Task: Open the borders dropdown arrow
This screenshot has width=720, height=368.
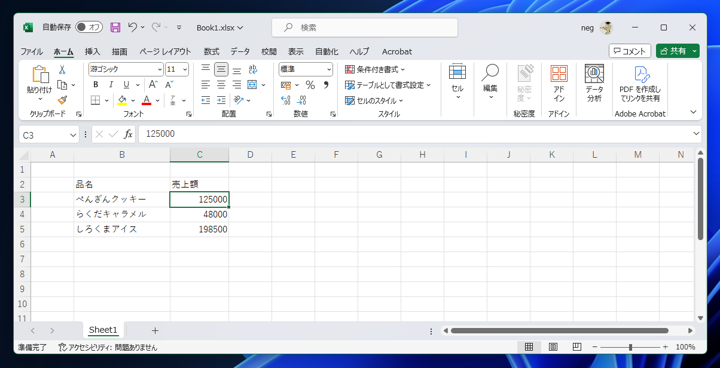Action: (107, 100)
